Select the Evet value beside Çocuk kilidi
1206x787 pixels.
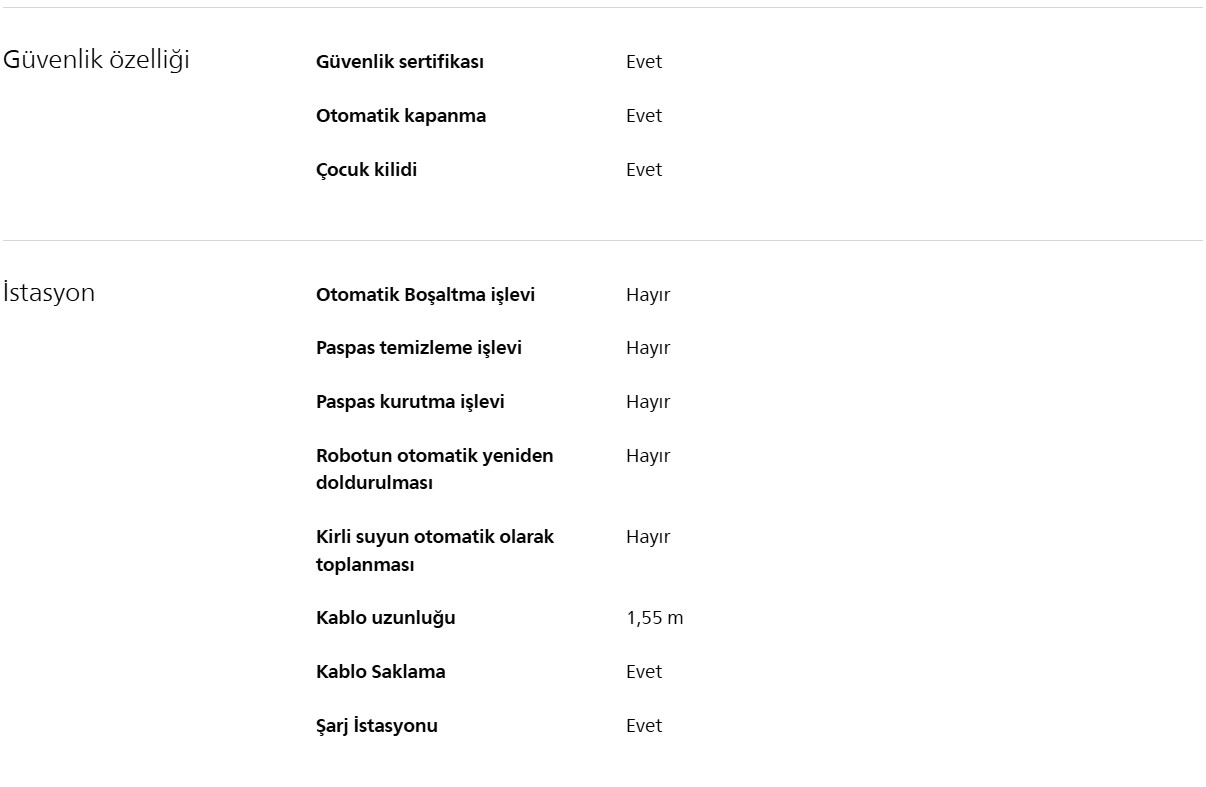644,170
